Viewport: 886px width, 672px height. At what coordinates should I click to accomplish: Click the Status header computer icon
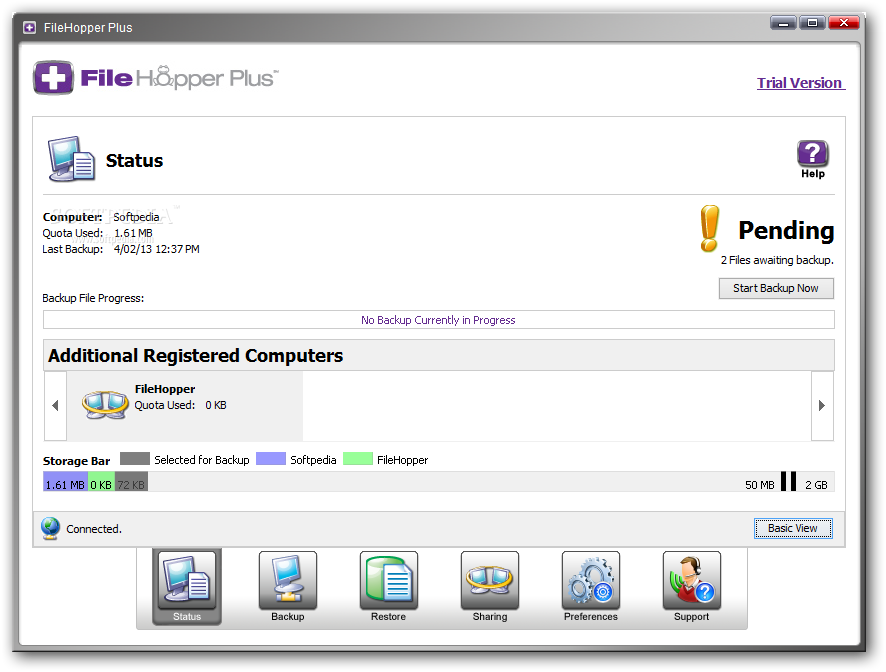click(x=71, y=159)
